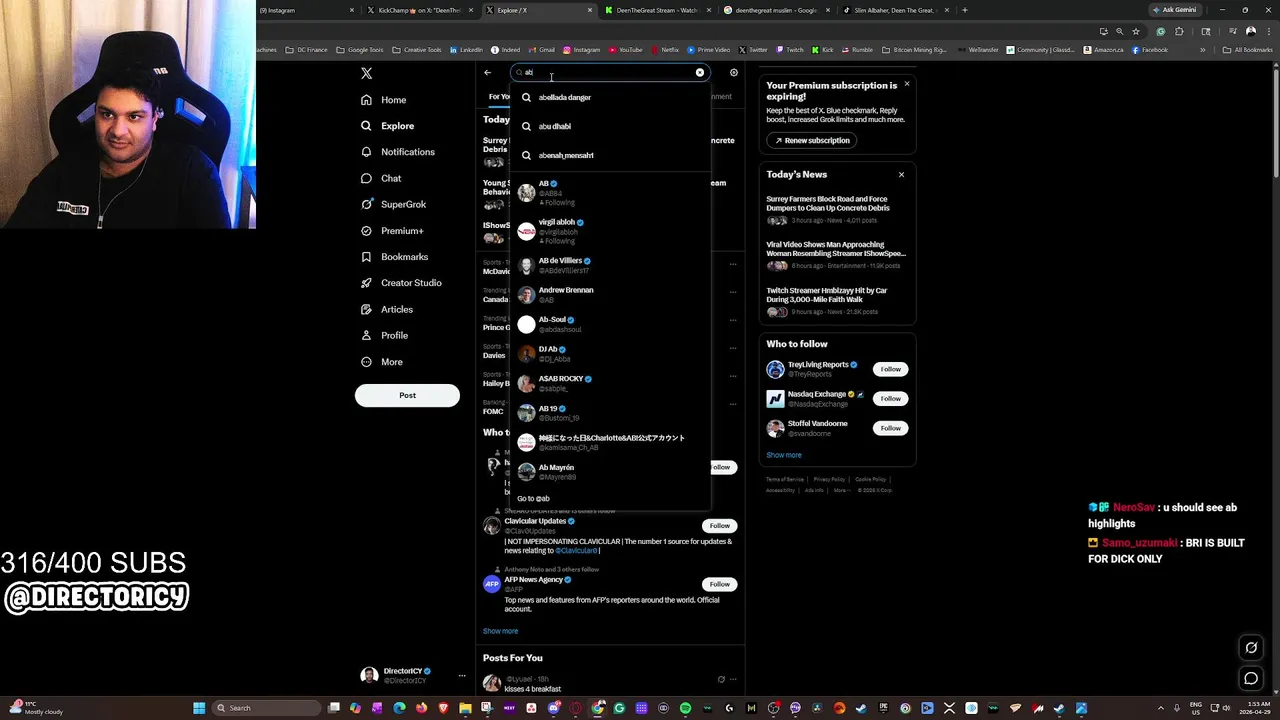Open a new browser tab
This screenshot has width=1280, height=720.
coord(964,10)
